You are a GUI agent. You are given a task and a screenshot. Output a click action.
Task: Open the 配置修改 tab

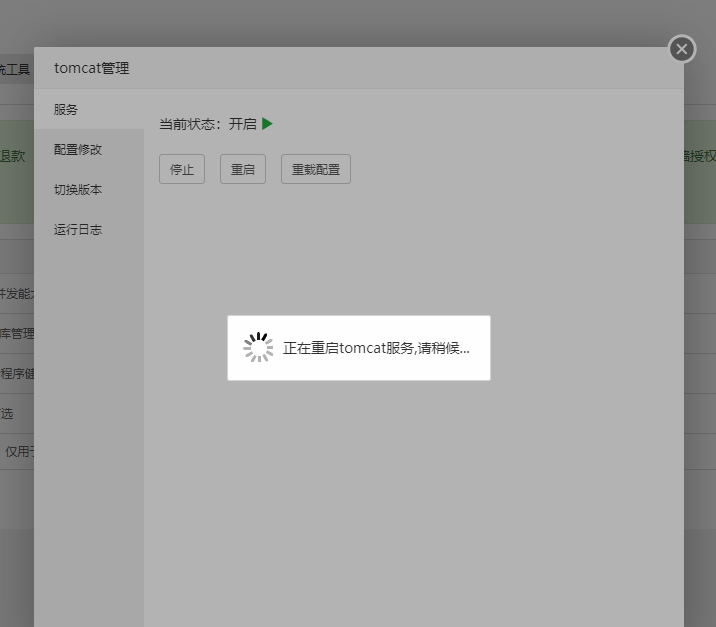(x=89, y=149)
